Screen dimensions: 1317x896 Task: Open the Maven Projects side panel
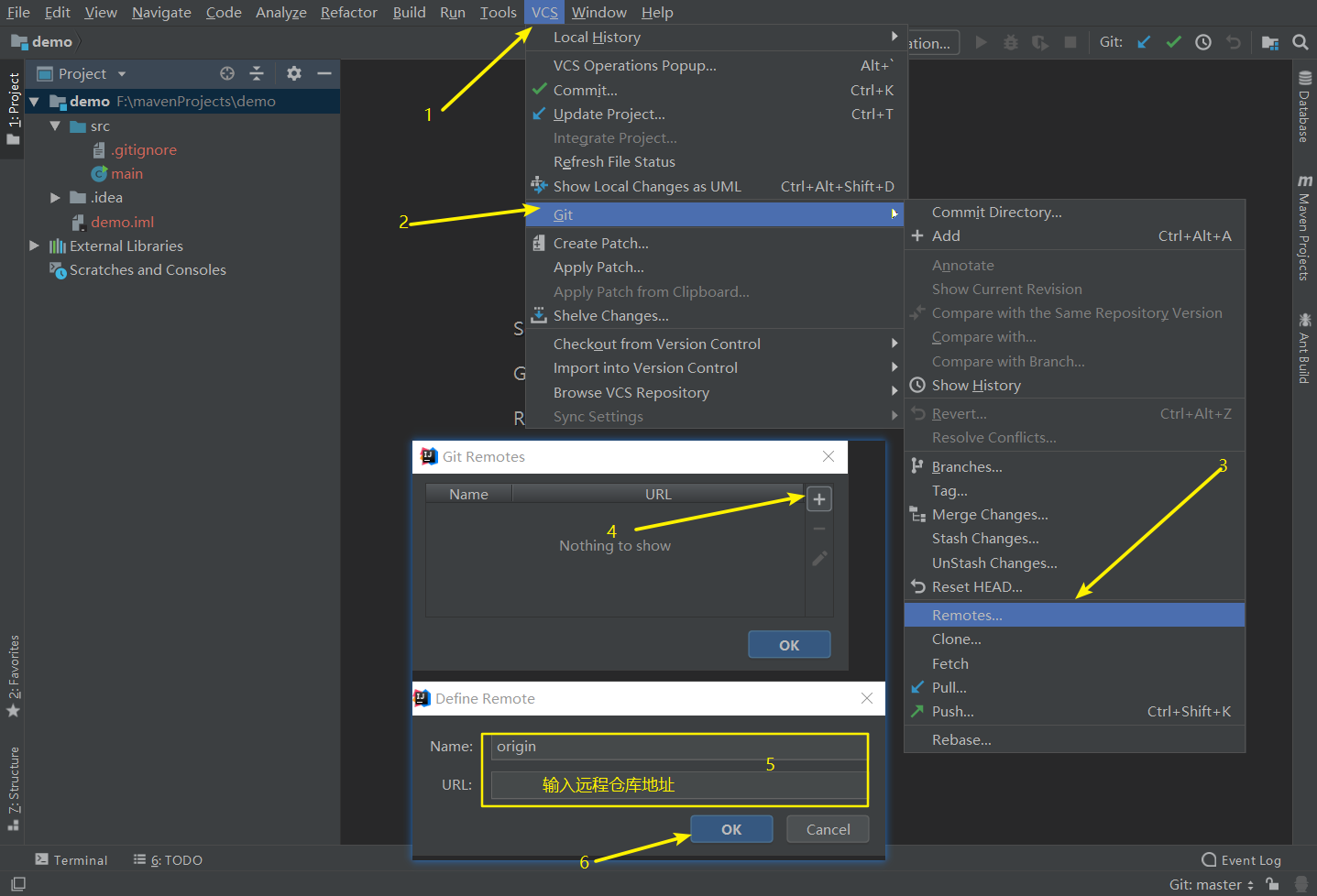[x=1304, y=227]
